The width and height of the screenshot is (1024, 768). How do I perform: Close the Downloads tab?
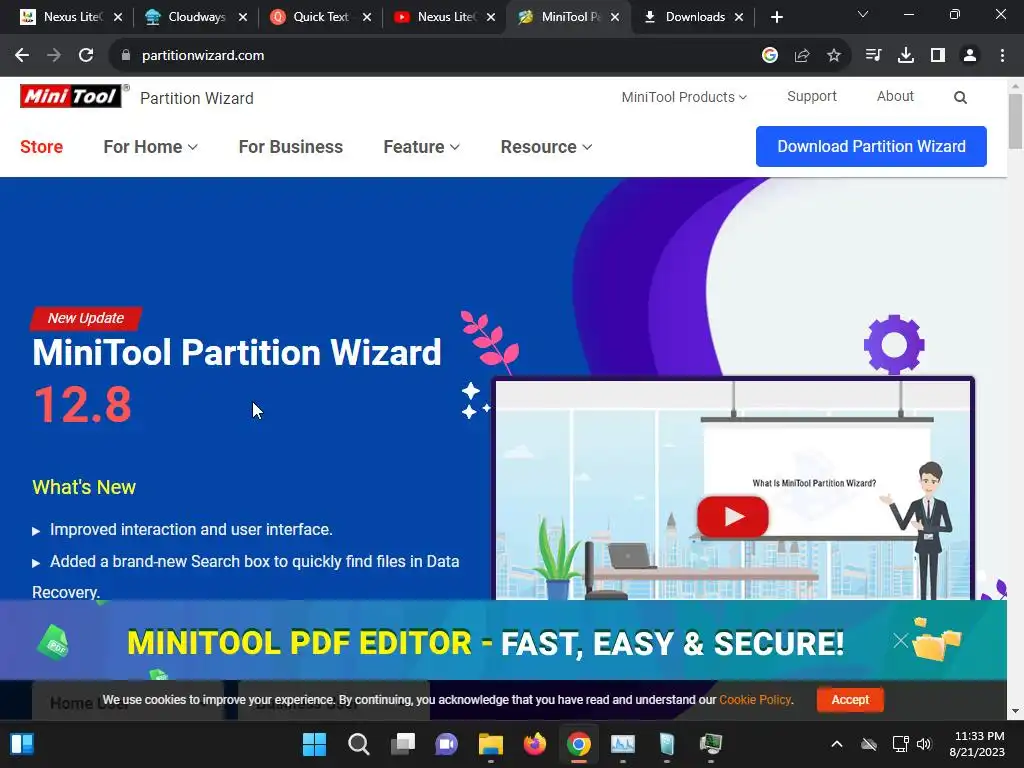coord(739,17)
